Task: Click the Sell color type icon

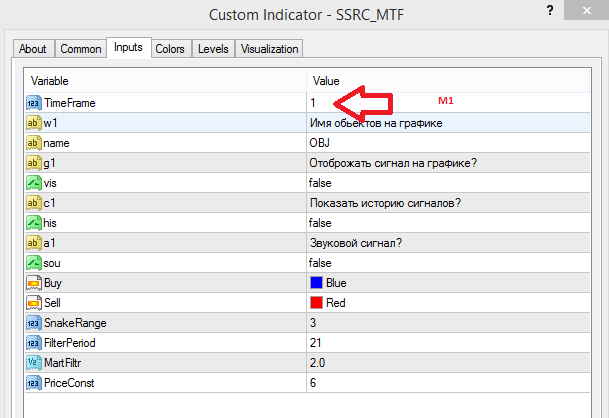Action: (34, 303)
